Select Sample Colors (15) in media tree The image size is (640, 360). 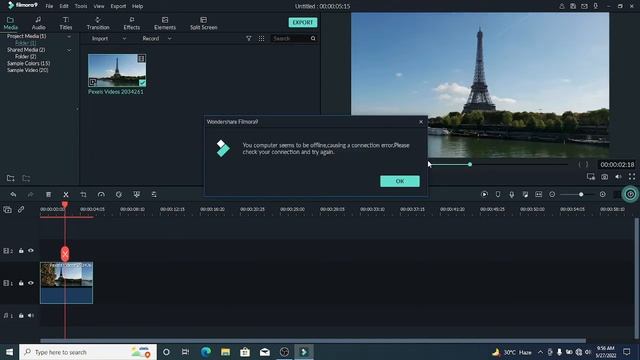click(x=29, y=63)
